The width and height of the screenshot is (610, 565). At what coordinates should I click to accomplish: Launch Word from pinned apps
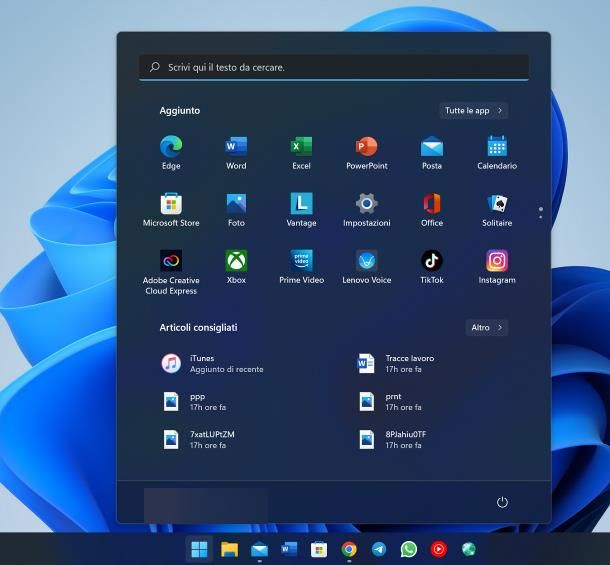click(236, 152)
